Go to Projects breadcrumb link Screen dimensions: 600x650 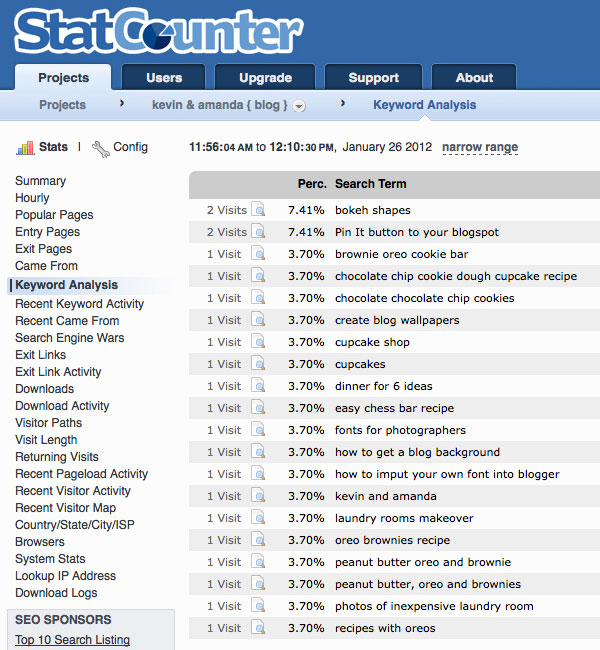click(62, 105)
